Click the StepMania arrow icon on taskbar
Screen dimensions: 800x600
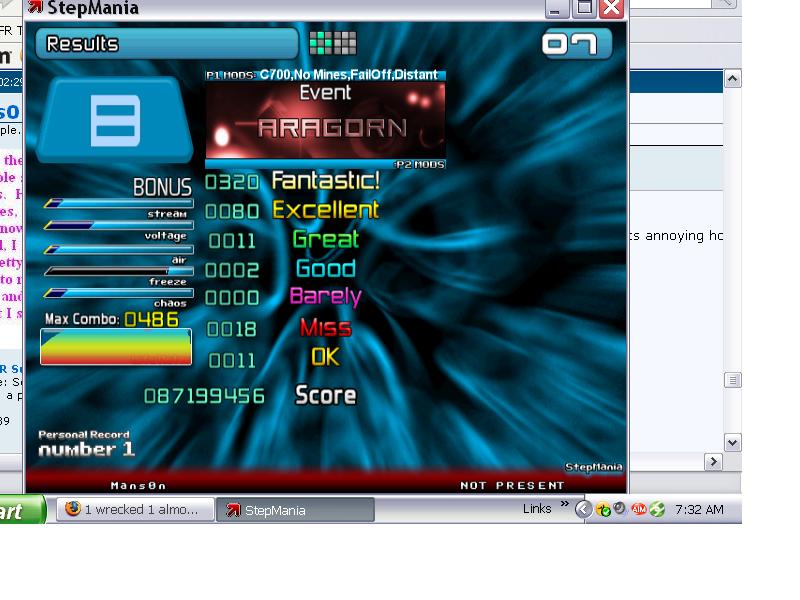click(x=233, y=510)
